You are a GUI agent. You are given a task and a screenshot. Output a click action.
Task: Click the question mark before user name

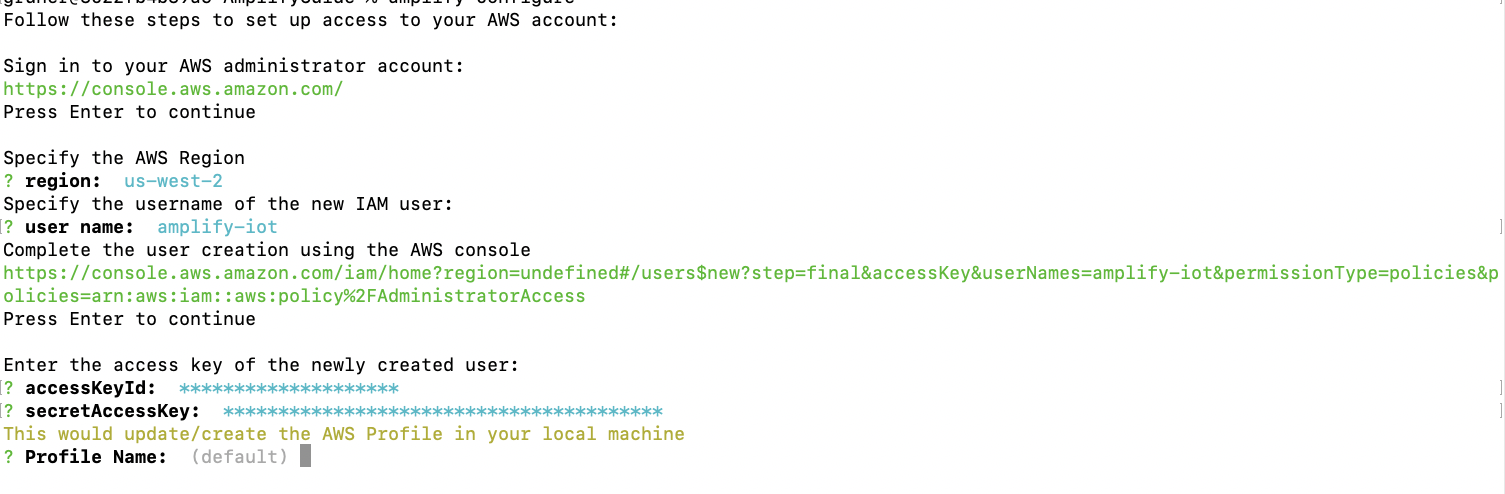coord(8,227)
